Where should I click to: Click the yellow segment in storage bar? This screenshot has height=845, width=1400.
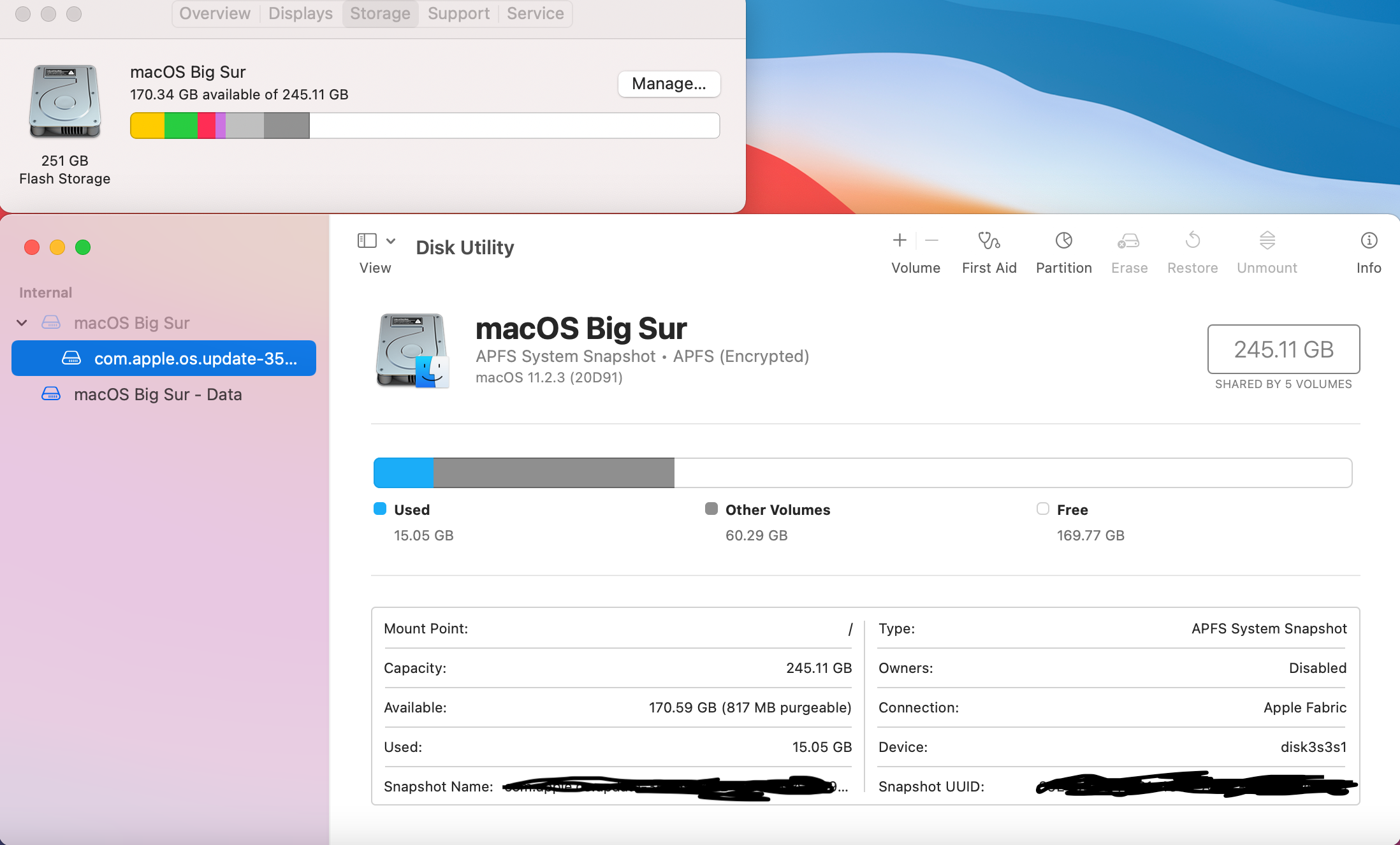pos(147,126)
